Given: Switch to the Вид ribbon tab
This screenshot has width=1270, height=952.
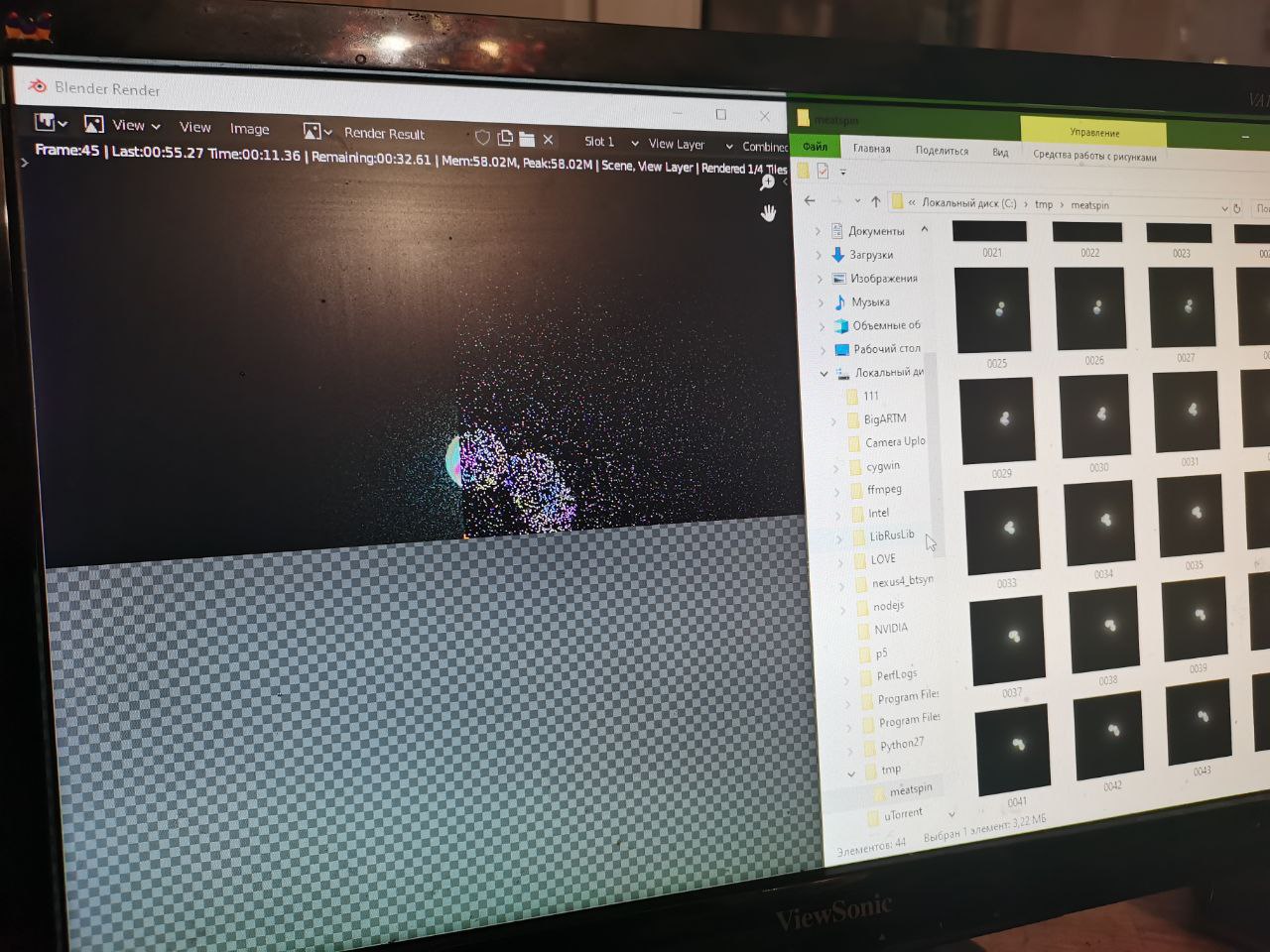Looking at the screenshot, I should pos(1000,153).
